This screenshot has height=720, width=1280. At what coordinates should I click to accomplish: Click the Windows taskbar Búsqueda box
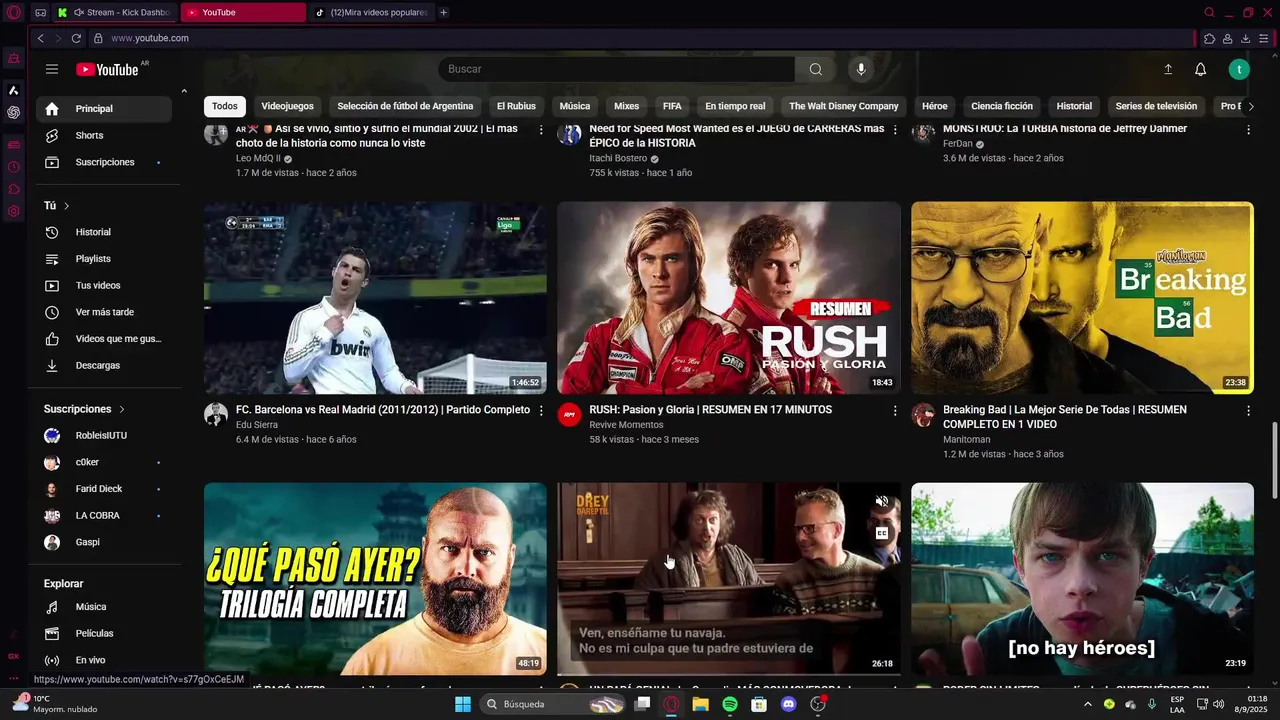click(x=553, y=704)
